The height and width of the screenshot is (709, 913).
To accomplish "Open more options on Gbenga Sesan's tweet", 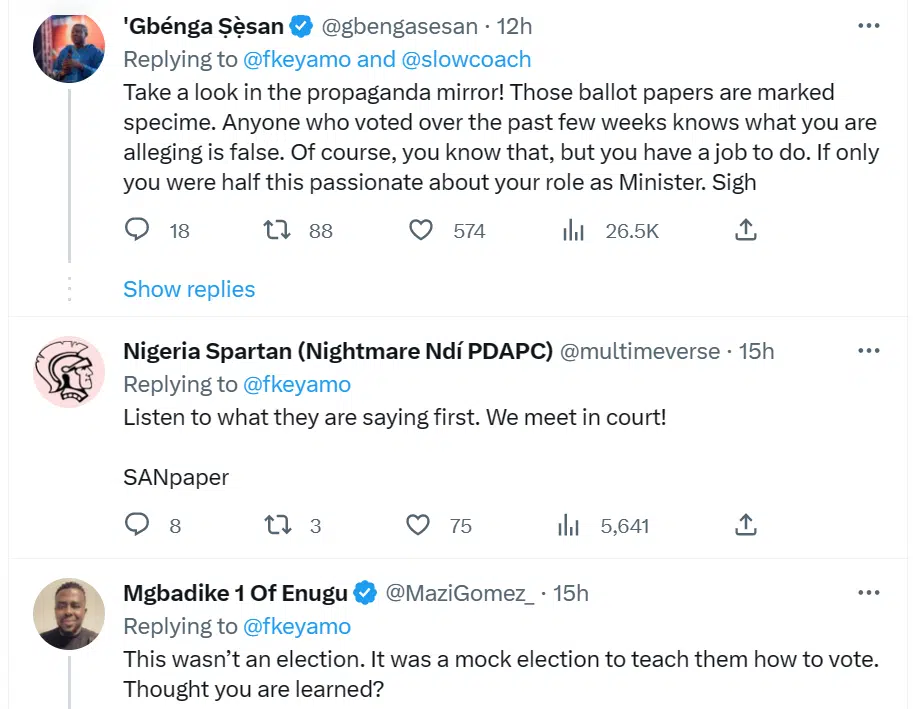I will [869, 24].
